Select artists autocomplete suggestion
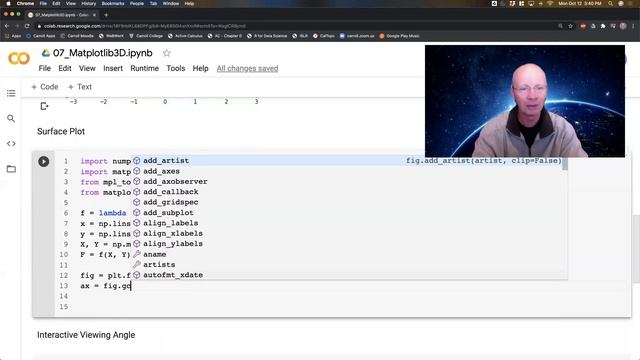 [x=349, y=264]
